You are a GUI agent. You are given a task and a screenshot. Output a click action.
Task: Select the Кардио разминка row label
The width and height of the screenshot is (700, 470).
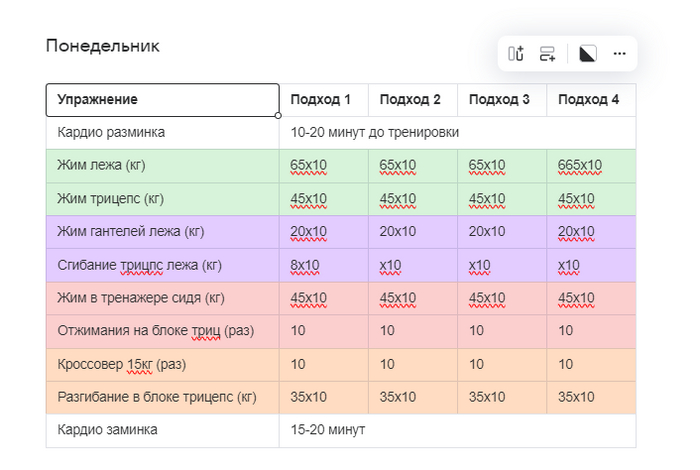tap(111, 133)
